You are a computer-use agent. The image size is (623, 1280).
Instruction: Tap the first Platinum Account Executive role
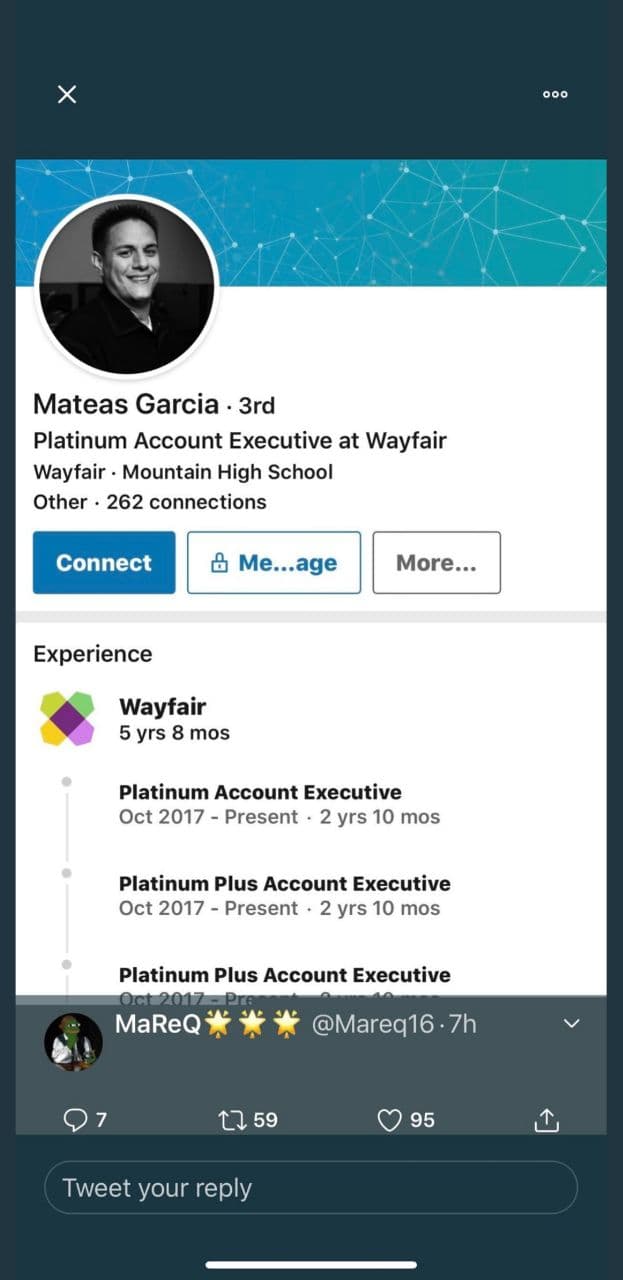tap(260, 792)
